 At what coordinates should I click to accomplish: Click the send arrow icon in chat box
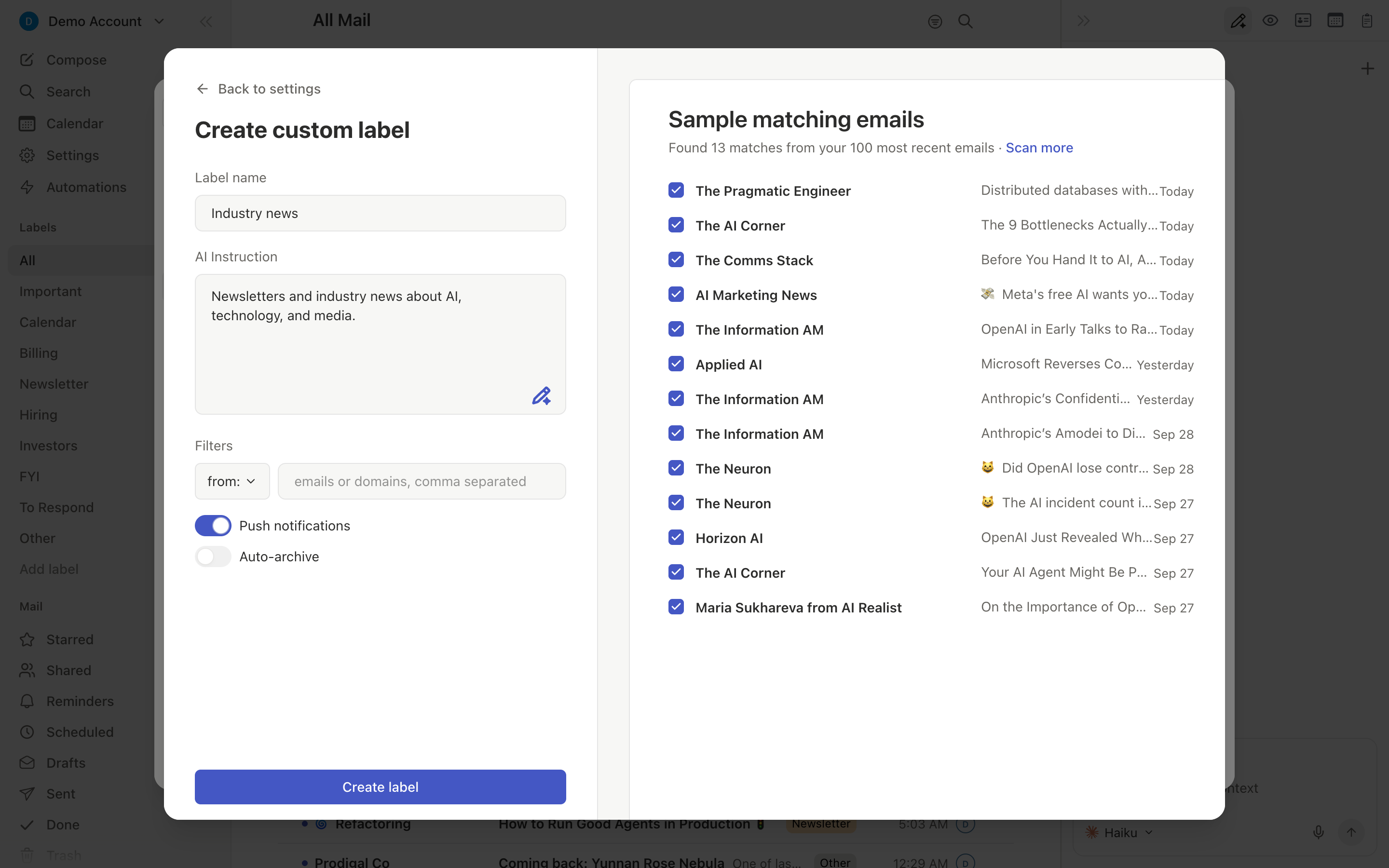coord(1351,832)
